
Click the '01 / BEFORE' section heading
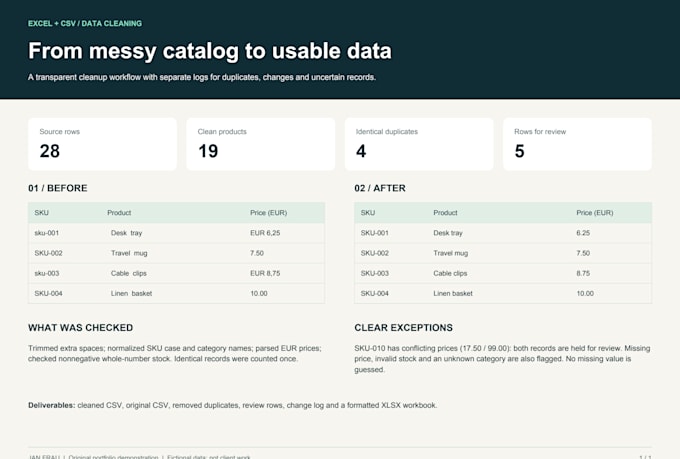point(58,188)
